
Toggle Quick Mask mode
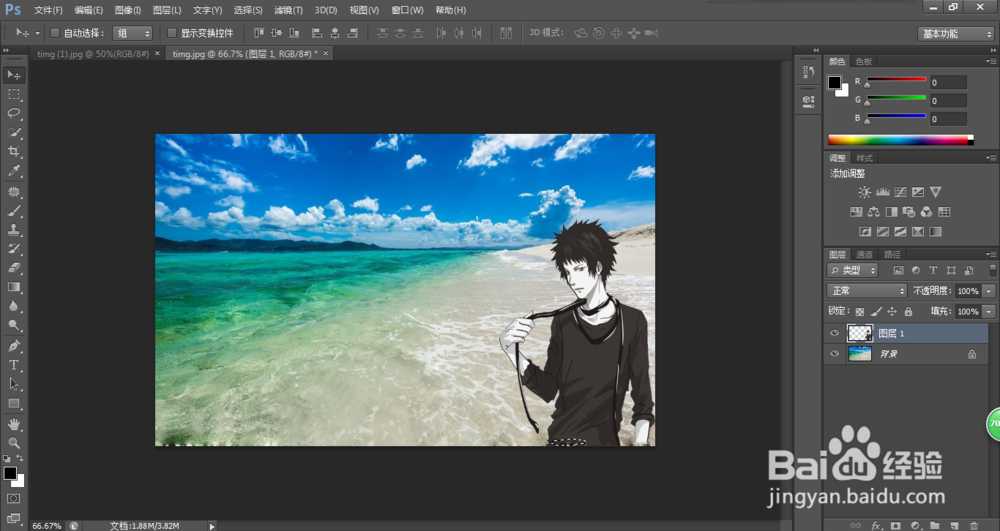coord(13,498)
